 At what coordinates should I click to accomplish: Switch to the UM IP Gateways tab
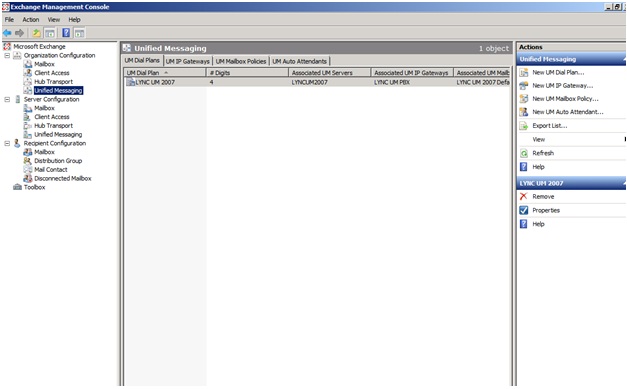point(188,61)
